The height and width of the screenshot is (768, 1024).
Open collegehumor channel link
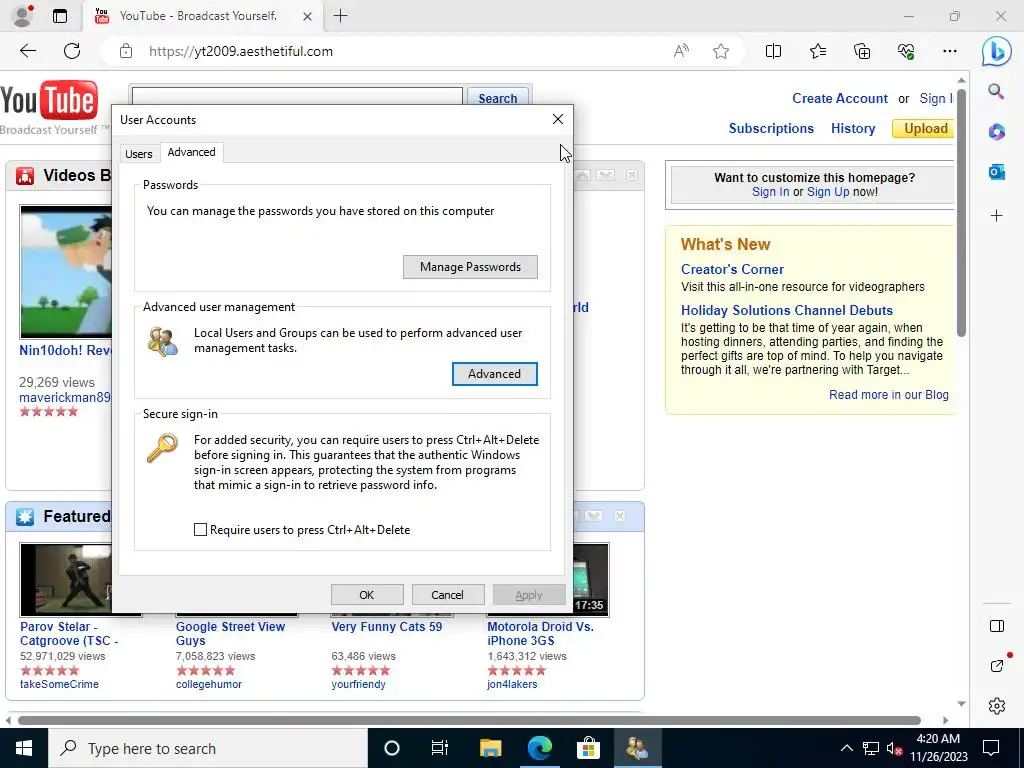pos(208,684)
